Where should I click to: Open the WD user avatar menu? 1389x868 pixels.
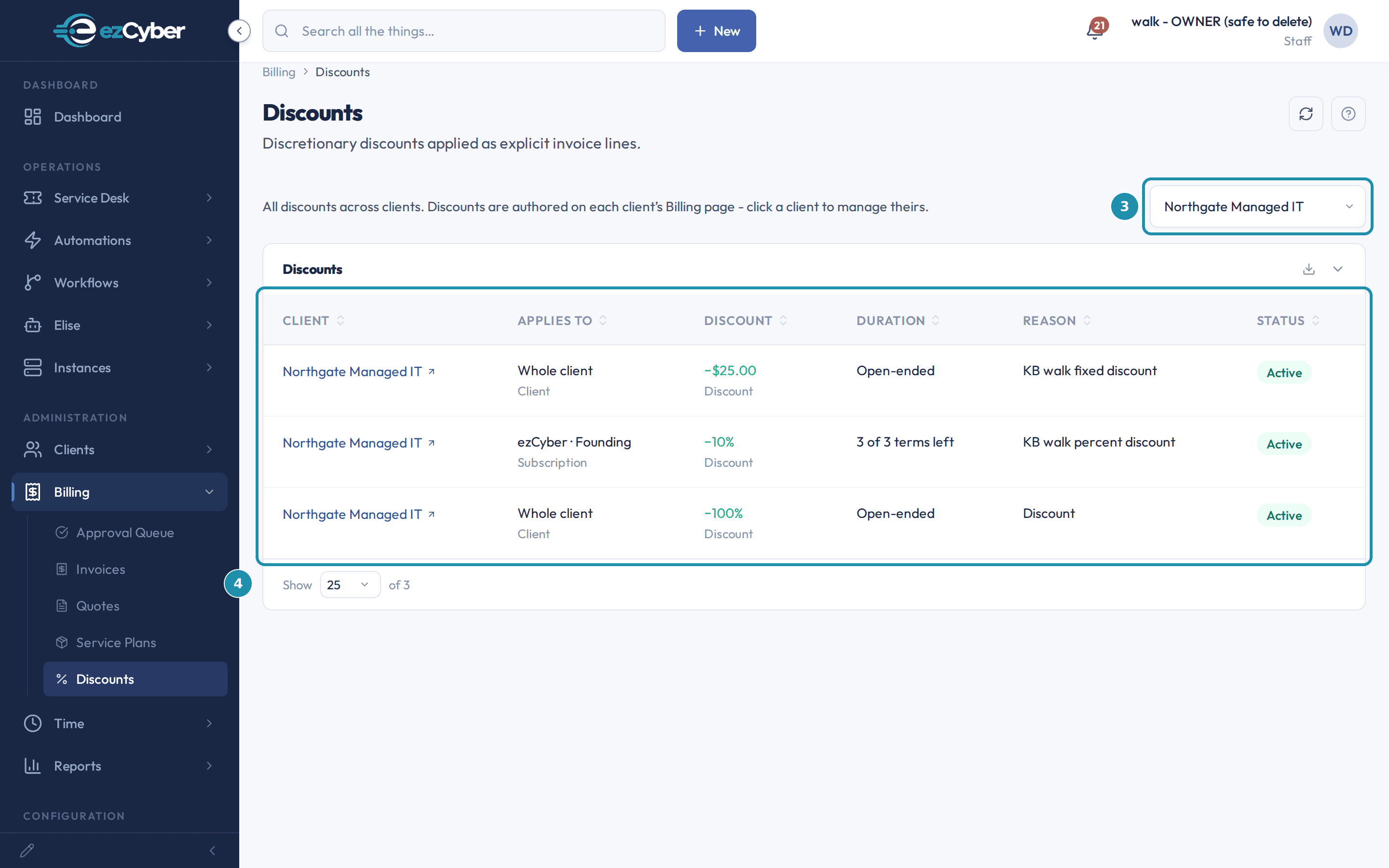pos(1340,31)
